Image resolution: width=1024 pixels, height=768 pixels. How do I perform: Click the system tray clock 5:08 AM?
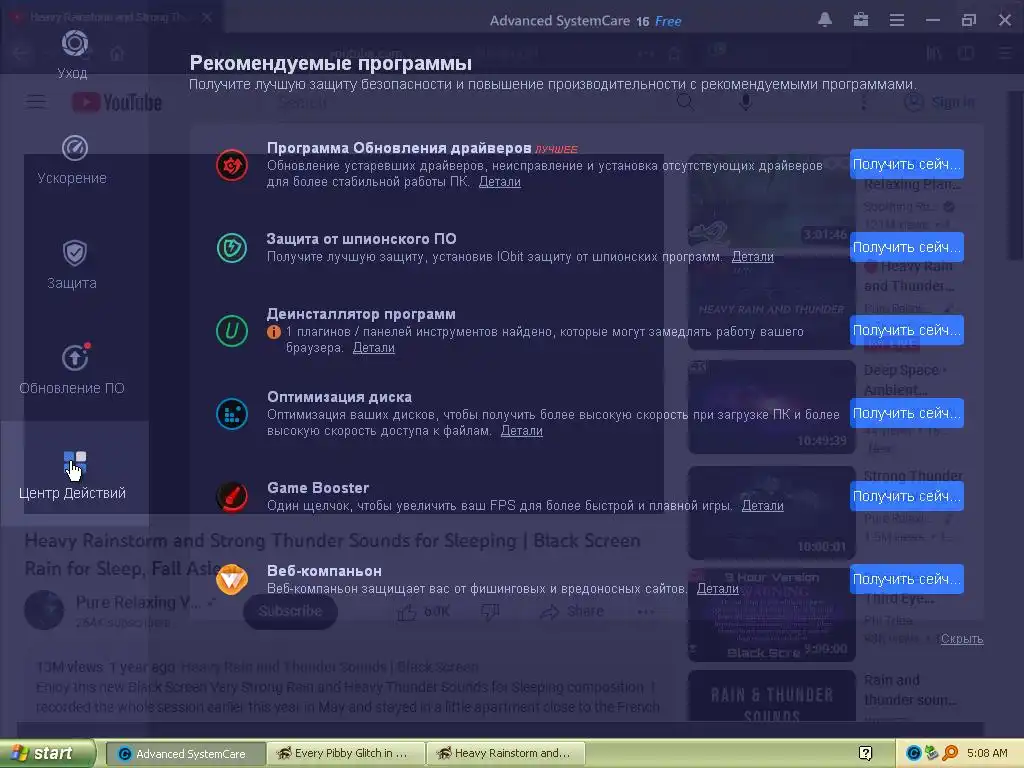[987, 754]
